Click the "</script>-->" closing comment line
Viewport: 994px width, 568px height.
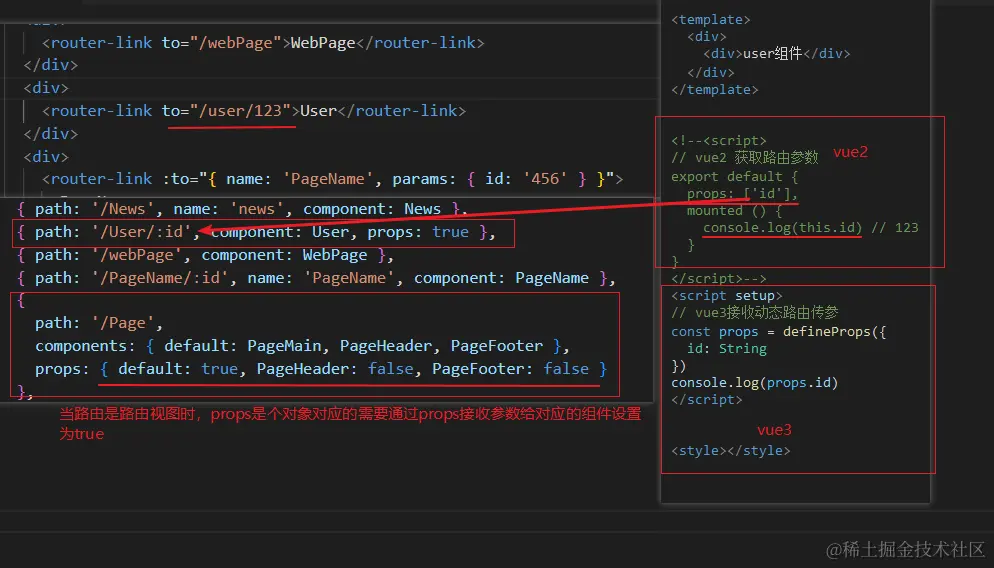click(x=719, y=278)
